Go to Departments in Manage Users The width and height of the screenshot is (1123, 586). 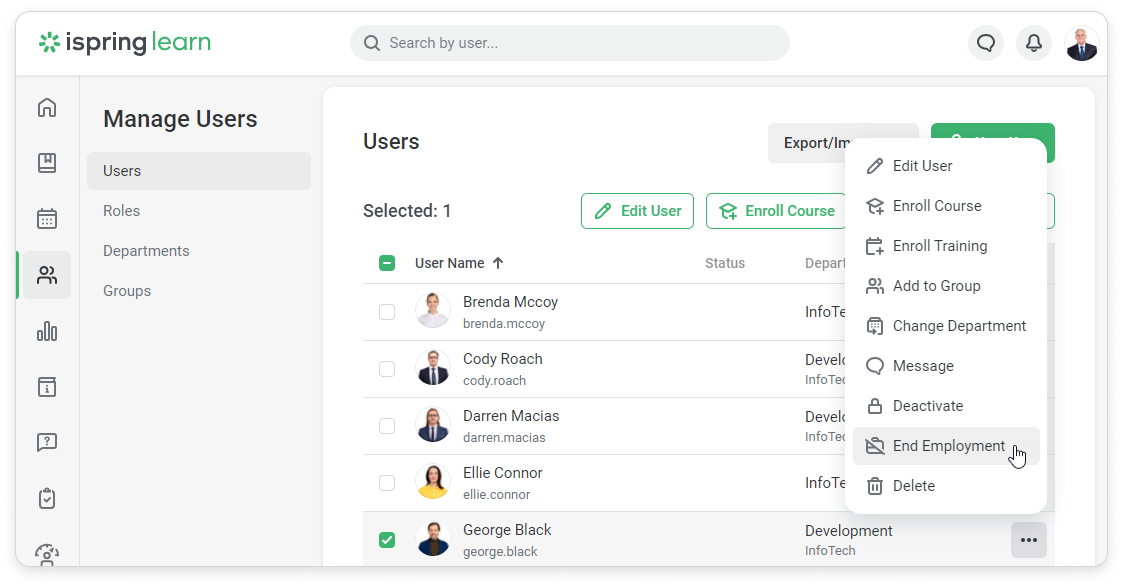click(146, 251)
